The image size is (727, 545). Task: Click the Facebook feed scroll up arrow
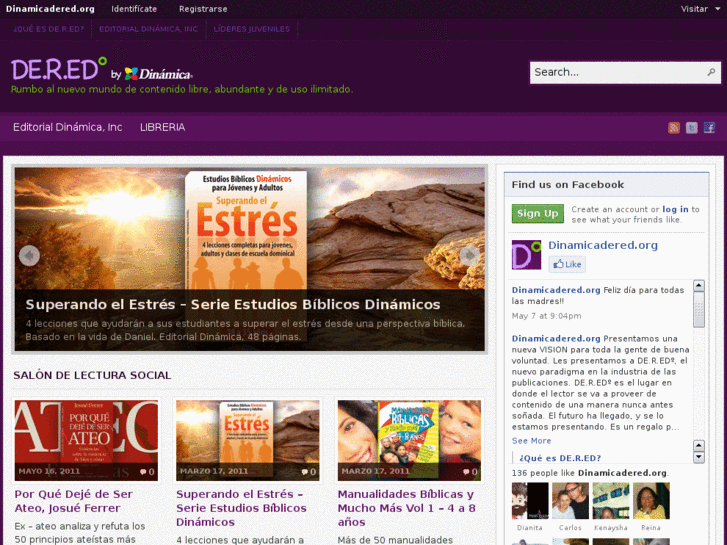(x=699, y=286)
